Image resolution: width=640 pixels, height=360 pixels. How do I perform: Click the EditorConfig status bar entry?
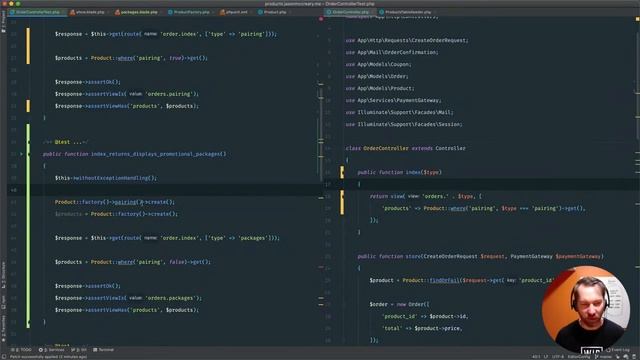tap(579, 357)
